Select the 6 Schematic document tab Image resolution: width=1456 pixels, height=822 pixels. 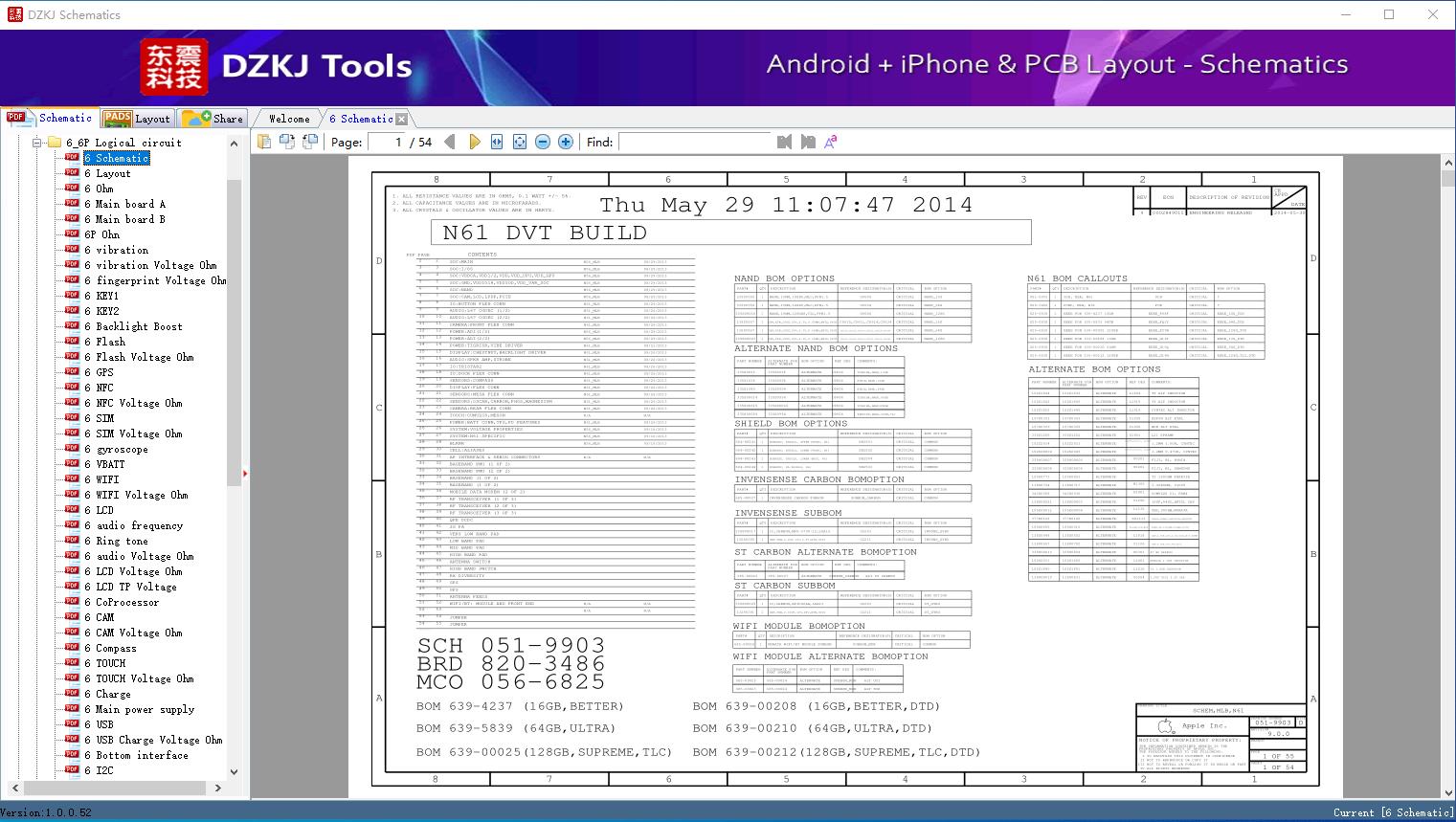point(361,119)
